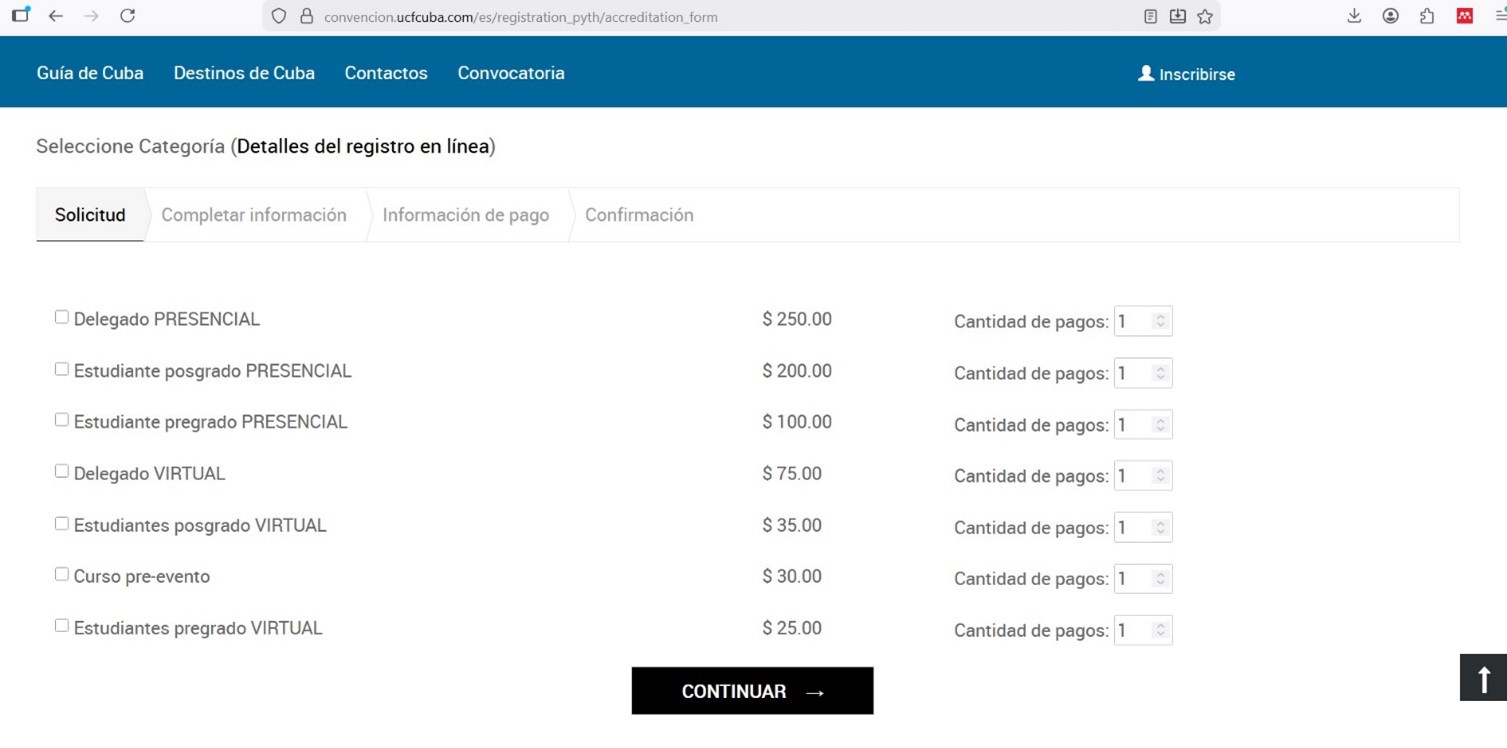Check the Estudiantes posgrado VIRTUAL checkbox

(62, 523)
